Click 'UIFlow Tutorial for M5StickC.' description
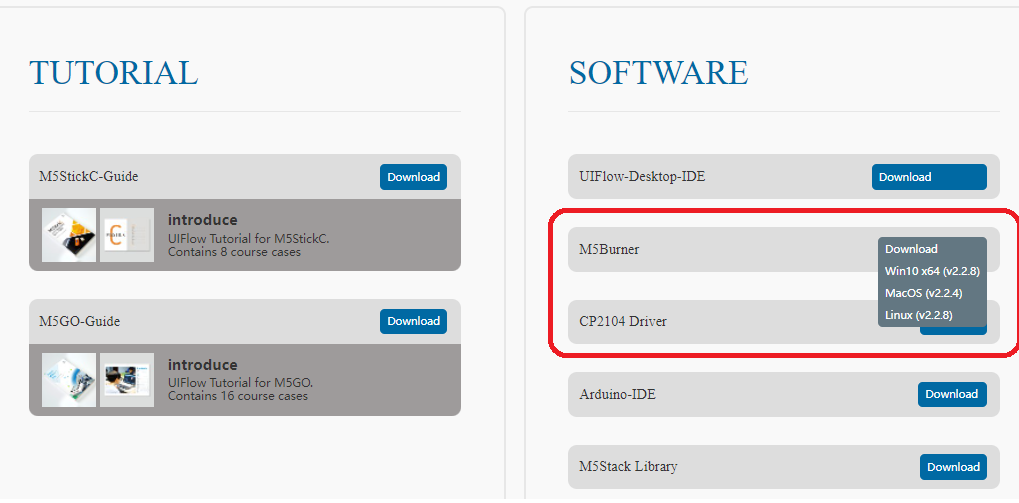Image resolution: width=1019 pixels, height=503 pixels. click(x=248, y=239)
